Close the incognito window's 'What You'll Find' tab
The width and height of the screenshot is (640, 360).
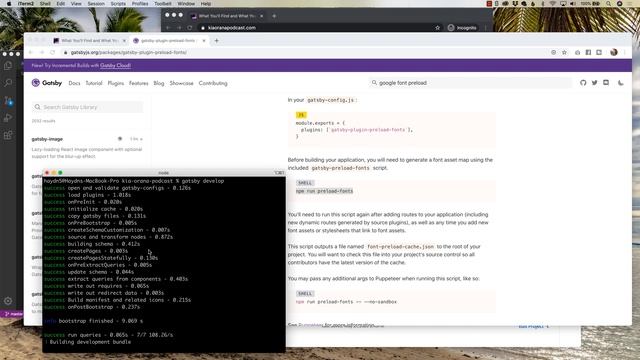click(261, 16)
